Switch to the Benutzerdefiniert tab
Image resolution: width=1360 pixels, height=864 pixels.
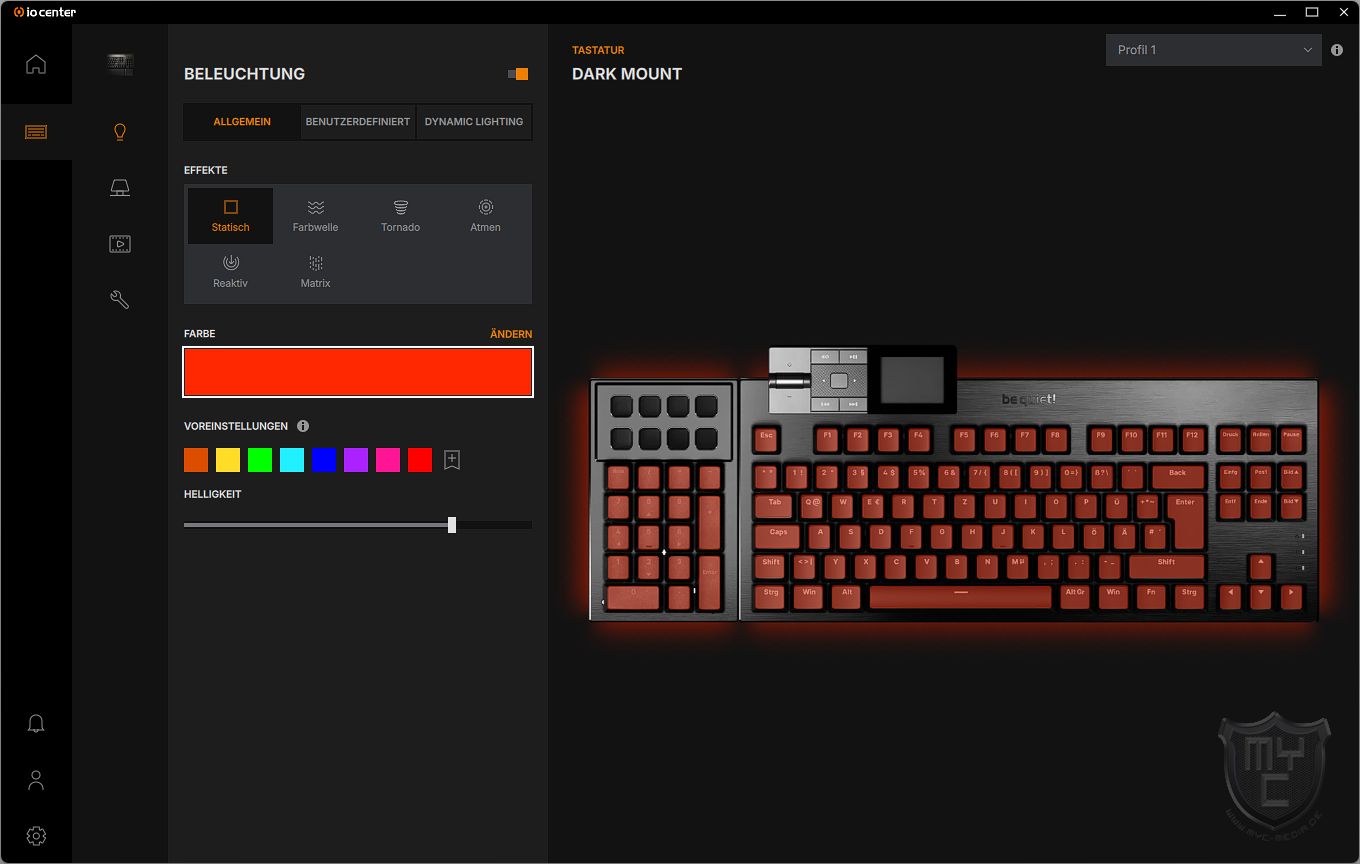(358, 122)
